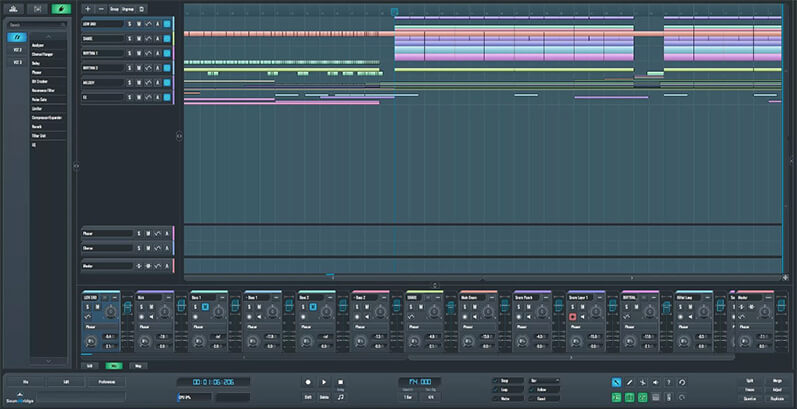The height and width of the screenshot is (409, 797).
Task: Solo the LOW END track
Action: tap(129, 23)
